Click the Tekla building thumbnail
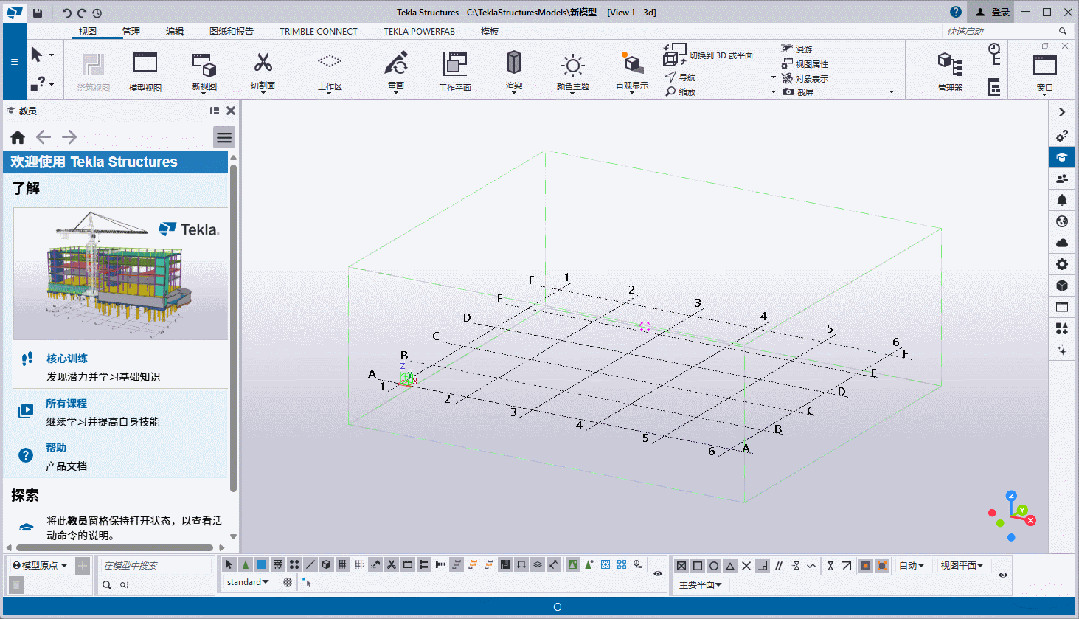Screen dimensions: 1079x619 coord(120,274)
